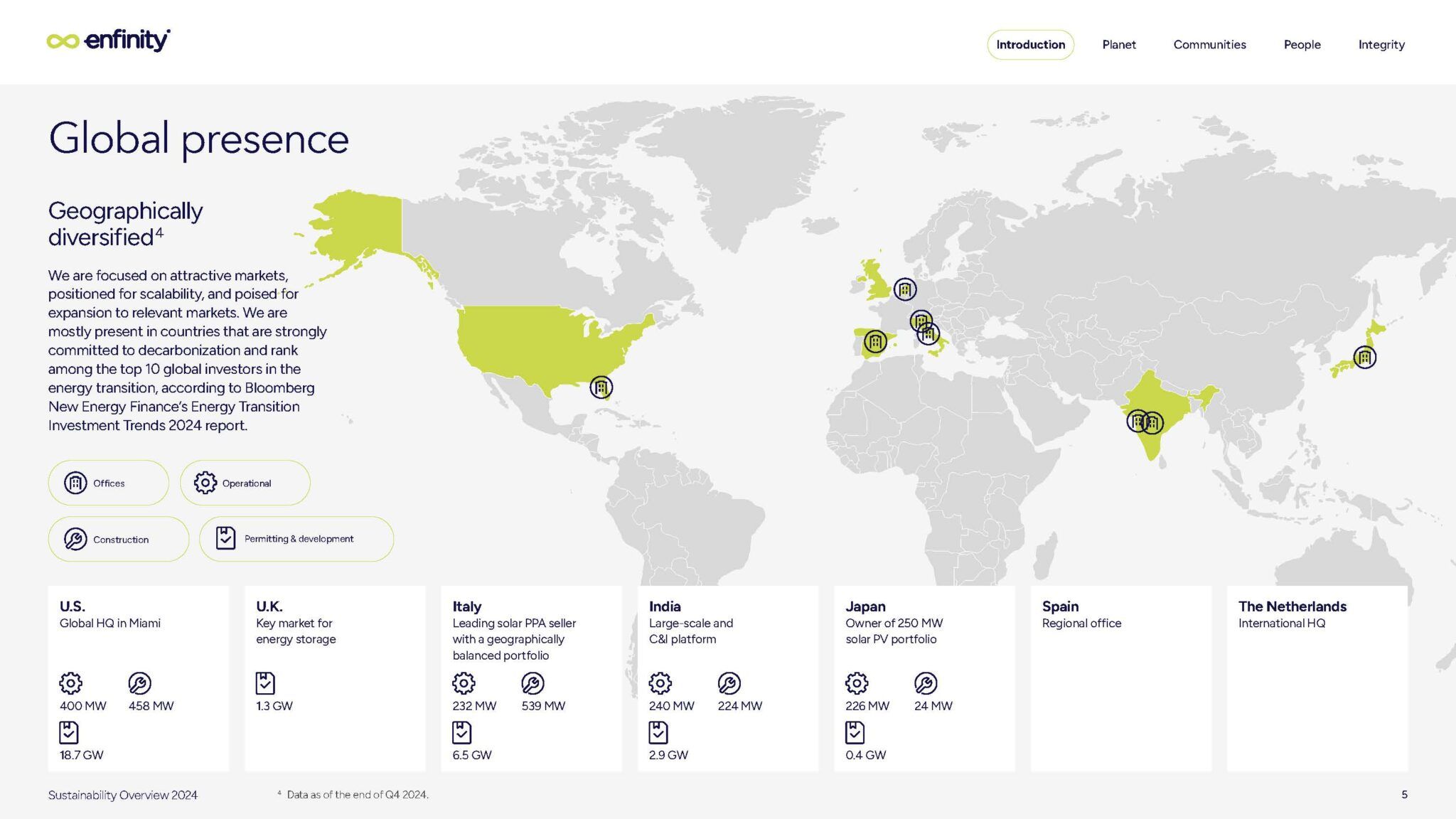
Task: Click the Japan operational gear icon
Action: (857, 683)
